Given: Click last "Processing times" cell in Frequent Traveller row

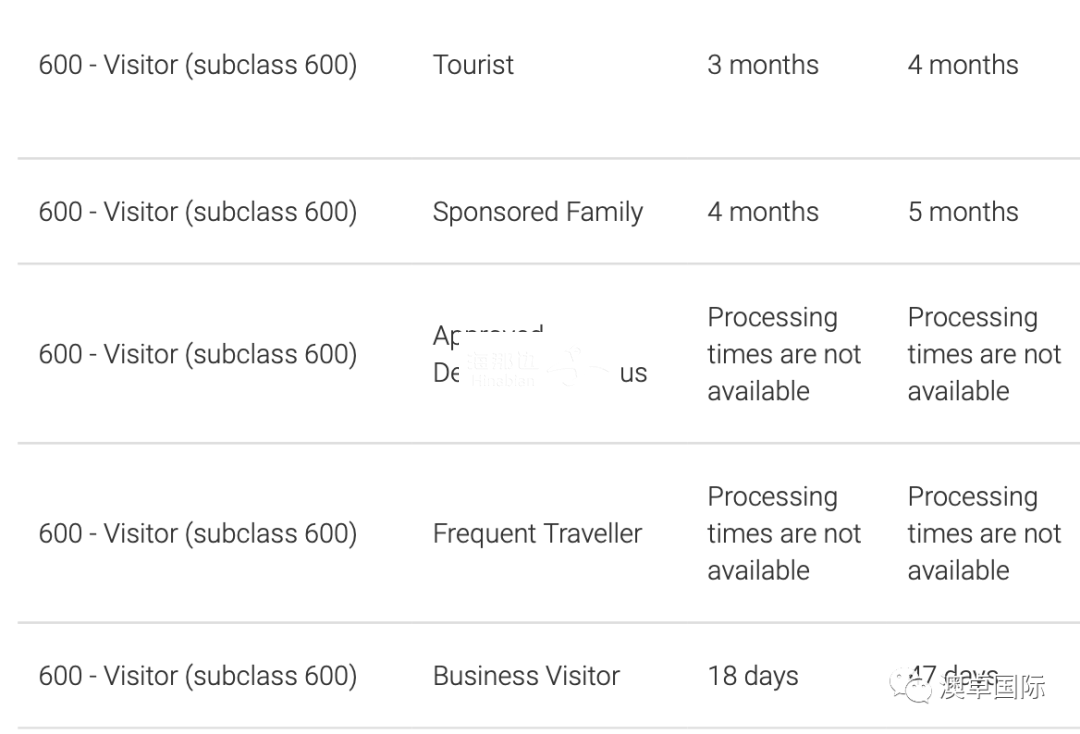Looking at the screenshot, I should tap(983, 533).
